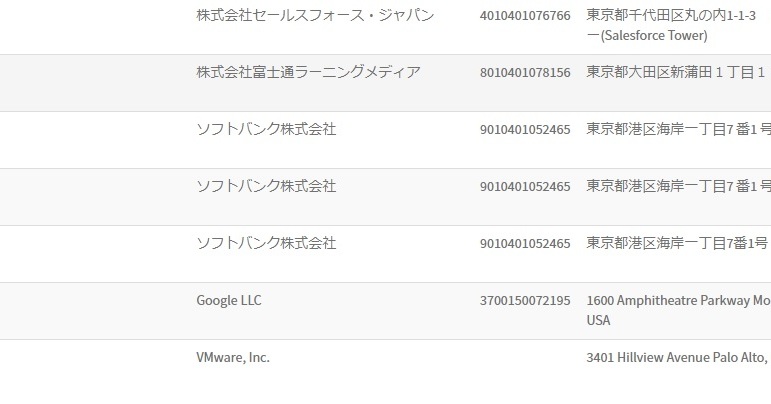This screenshot has height=404, width=771.
Task: Select corporate number 4010401076766
Action: 525,16
